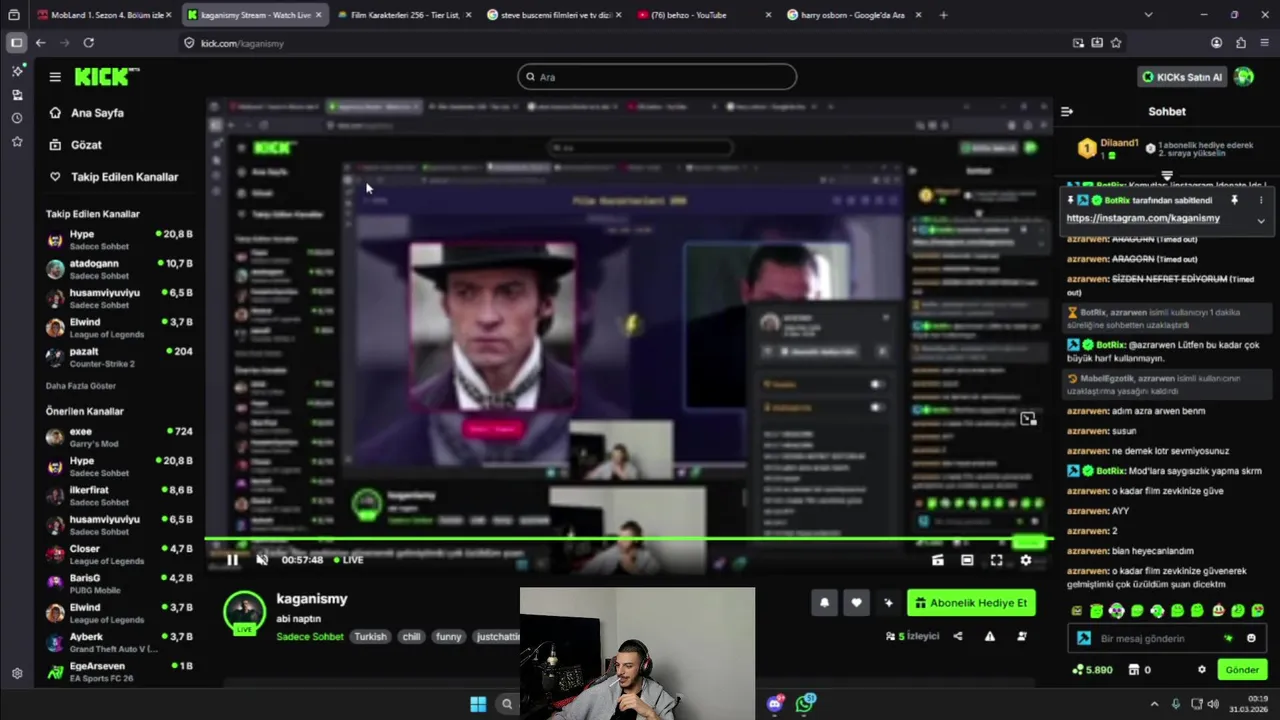Open Windows Start menu
The width and height of the screenshot is (1280, 720).
[x=478, y=704]
